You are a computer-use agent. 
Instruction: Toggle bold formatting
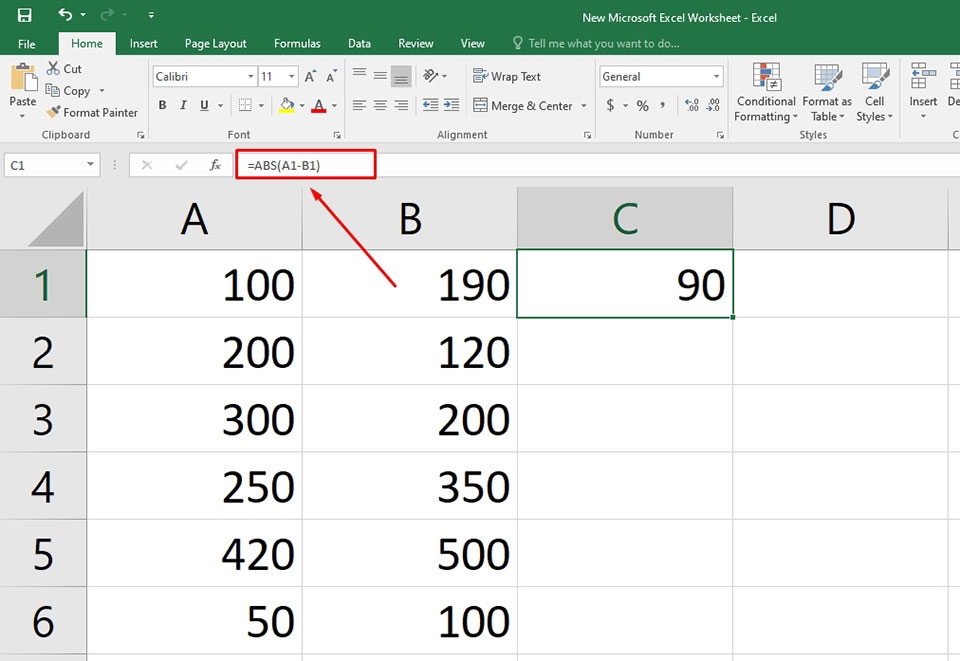click(162, 105)
